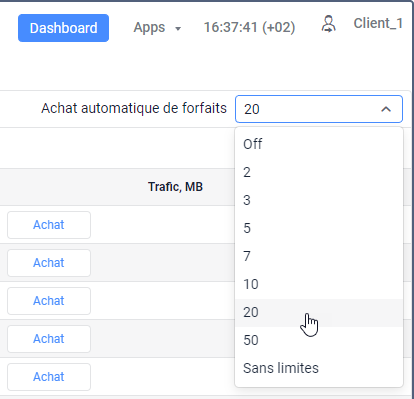Click the last Achat button in the table
Screen dimensions: 414x399
point(49,377)
